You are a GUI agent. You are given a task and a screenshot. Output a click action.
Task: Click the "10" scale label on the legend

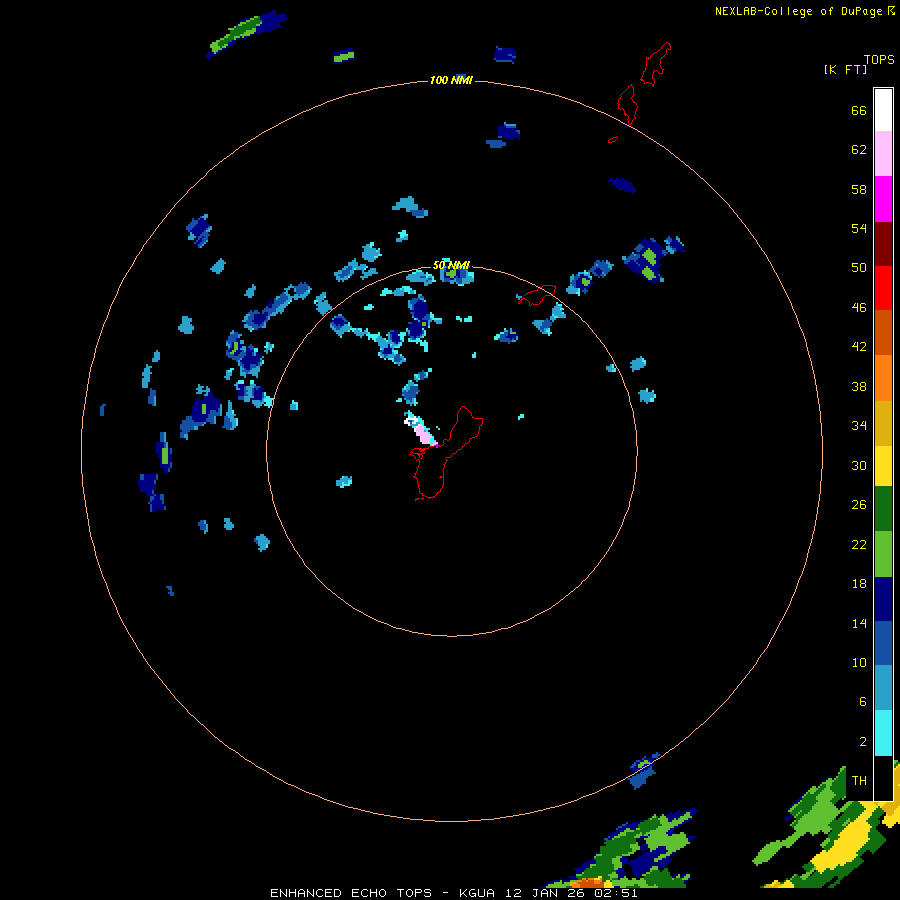coord(859,663)
